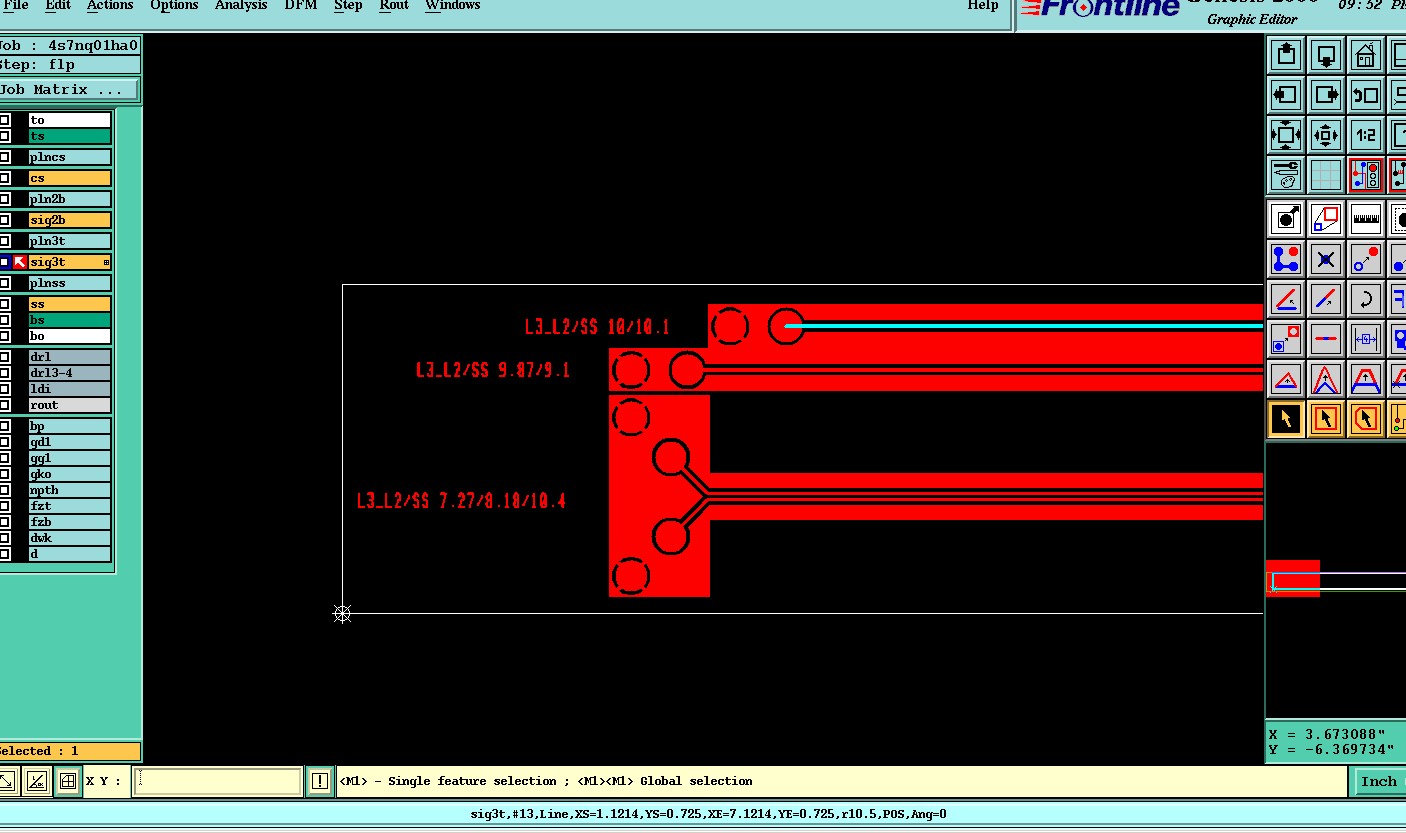Open the Edit menu
This screenshot has width=1406, height=833.
58,5
